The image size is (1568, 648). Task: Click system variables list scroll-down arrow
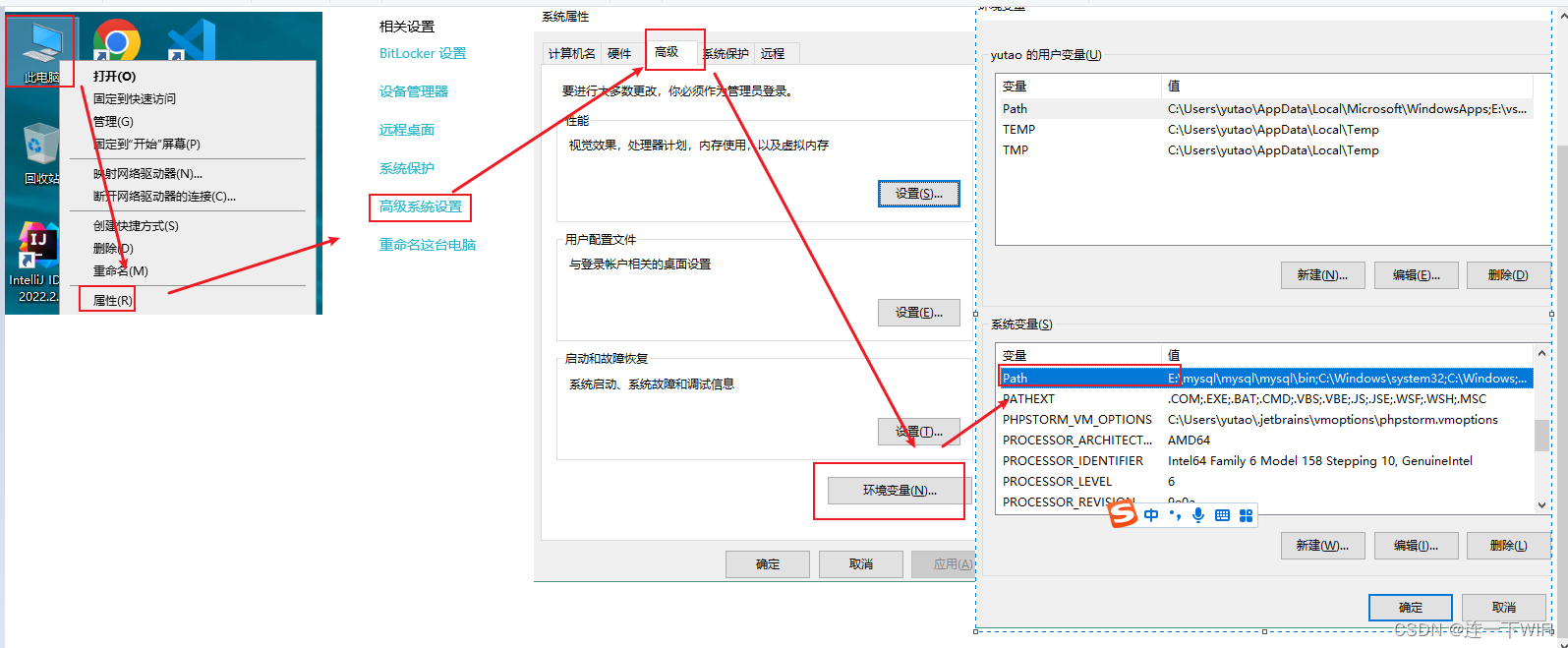(x=1541, y=504)
